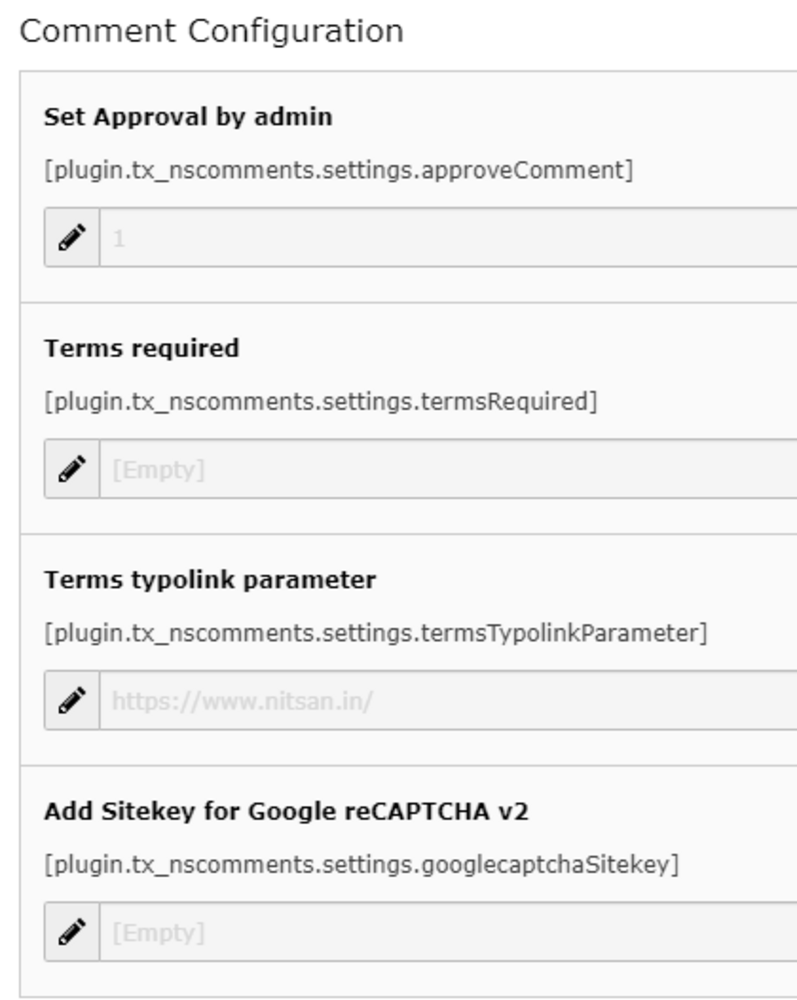Click the "Terms typolink parameter" label
Viewport: 797px width, 1000px height.
click(210, 580)
